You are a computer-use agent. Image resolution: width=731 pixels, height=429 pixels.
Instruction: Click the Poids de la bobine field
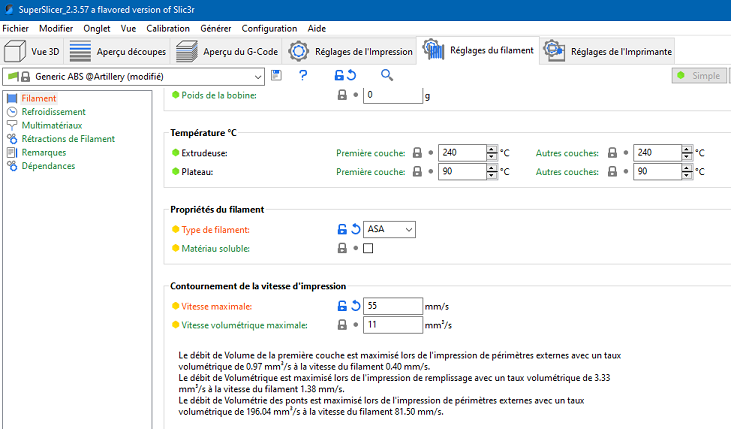pyautogui.click(x=393, y=95)
